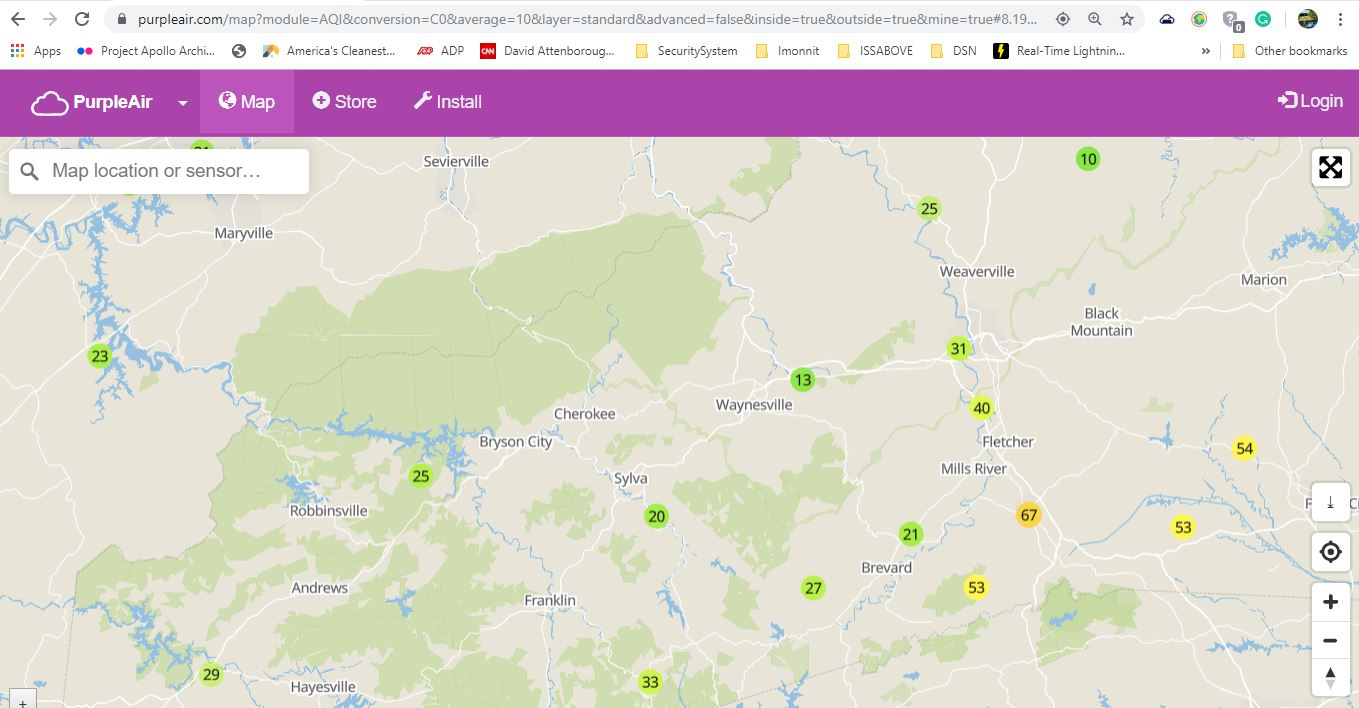Open the Install page from the navigation bar
The image size is (1359, 708).
[x=447, y=100]
